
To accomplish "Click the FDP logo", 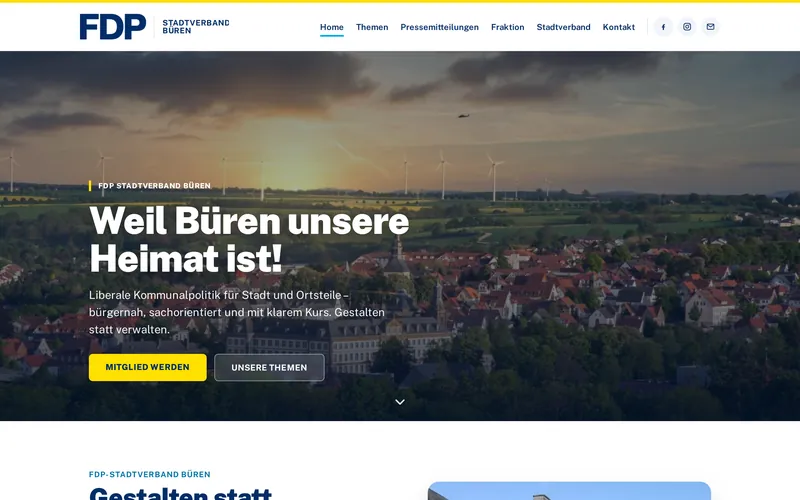I will 113,27.
